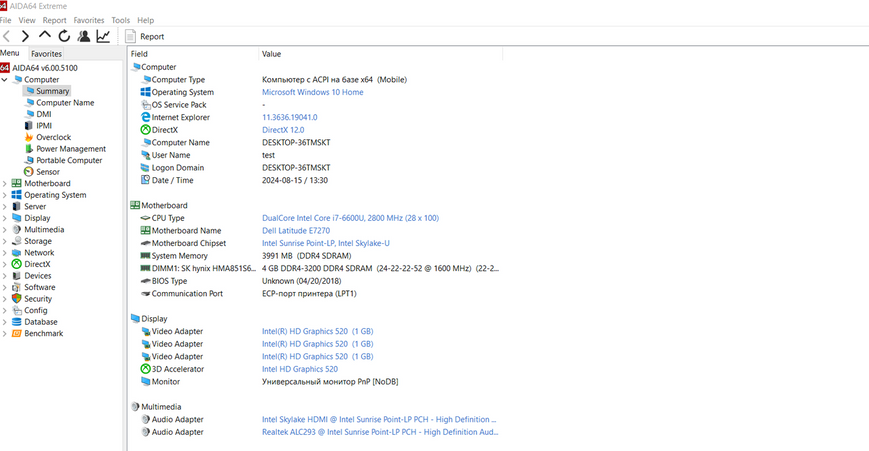The width and height of the screenshot is (869, 451).
Task: Open the DualCore Intel Core i7-6600U link
Action: click(x=350, y=218)
